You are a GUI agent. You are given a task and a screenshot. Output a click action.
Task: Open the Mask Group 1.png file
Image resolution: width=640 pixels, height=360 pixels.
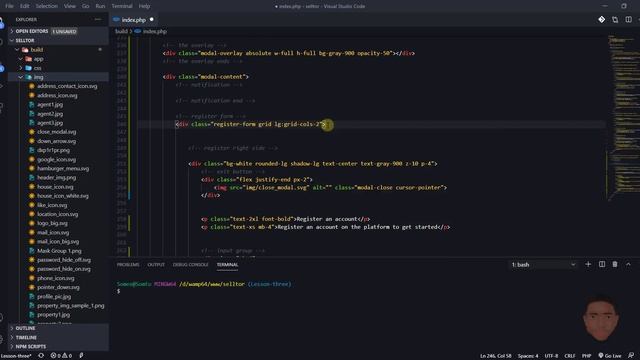pyautogui.click(x=59, y=251)
